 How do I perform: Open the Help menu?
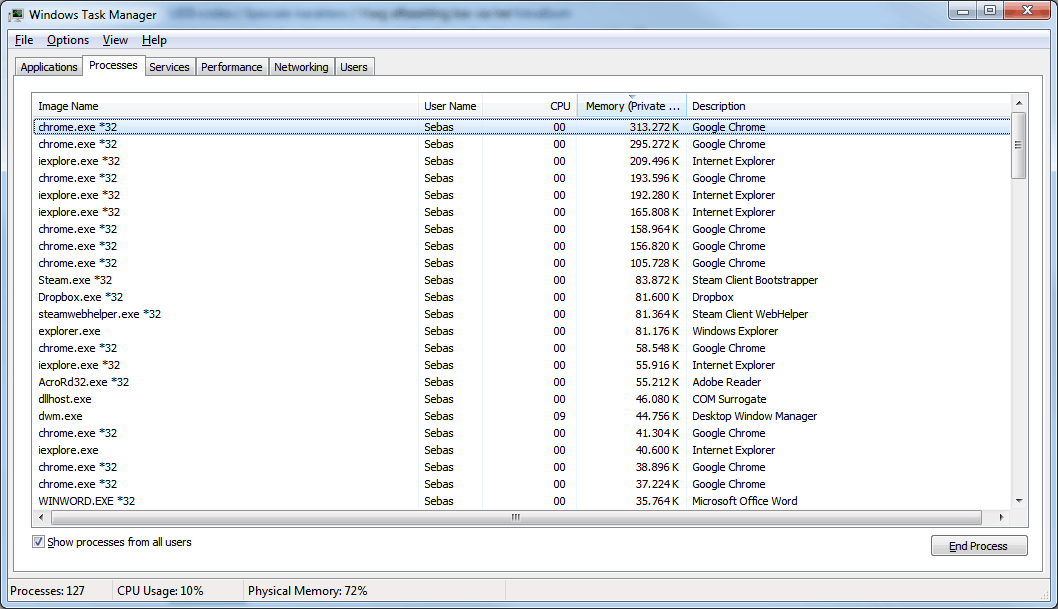[154, 40]
